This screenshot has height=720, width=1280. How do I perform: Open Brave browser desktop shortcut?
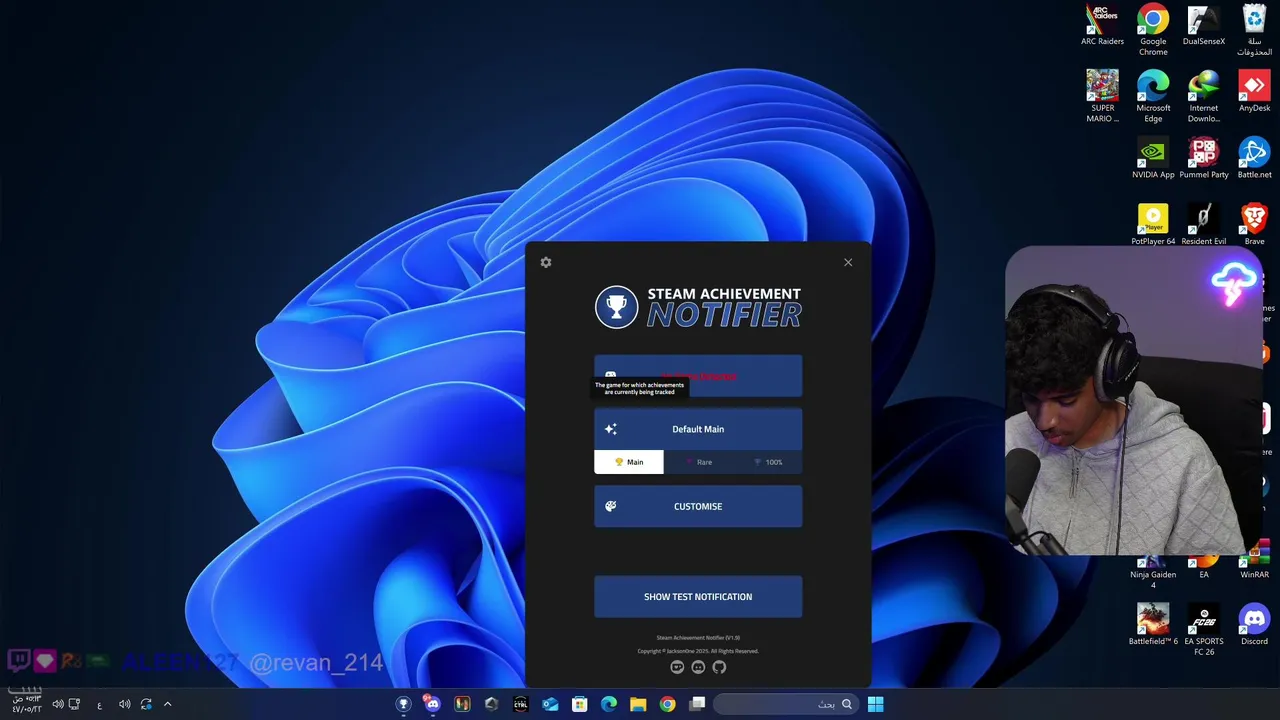click(1254, 225)
